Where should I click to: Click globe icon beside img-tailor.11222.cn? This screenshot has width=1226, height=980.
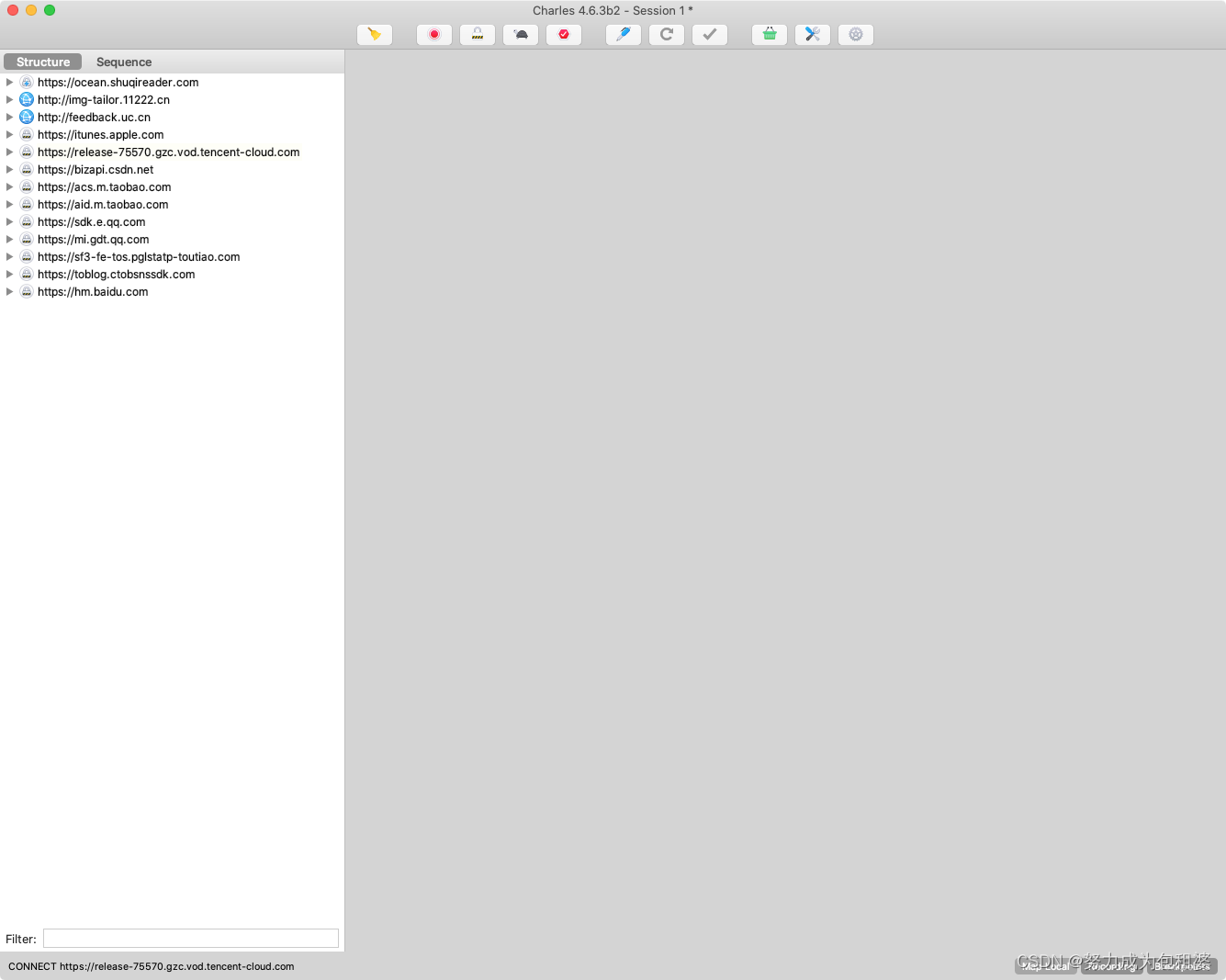coord(27,99)
